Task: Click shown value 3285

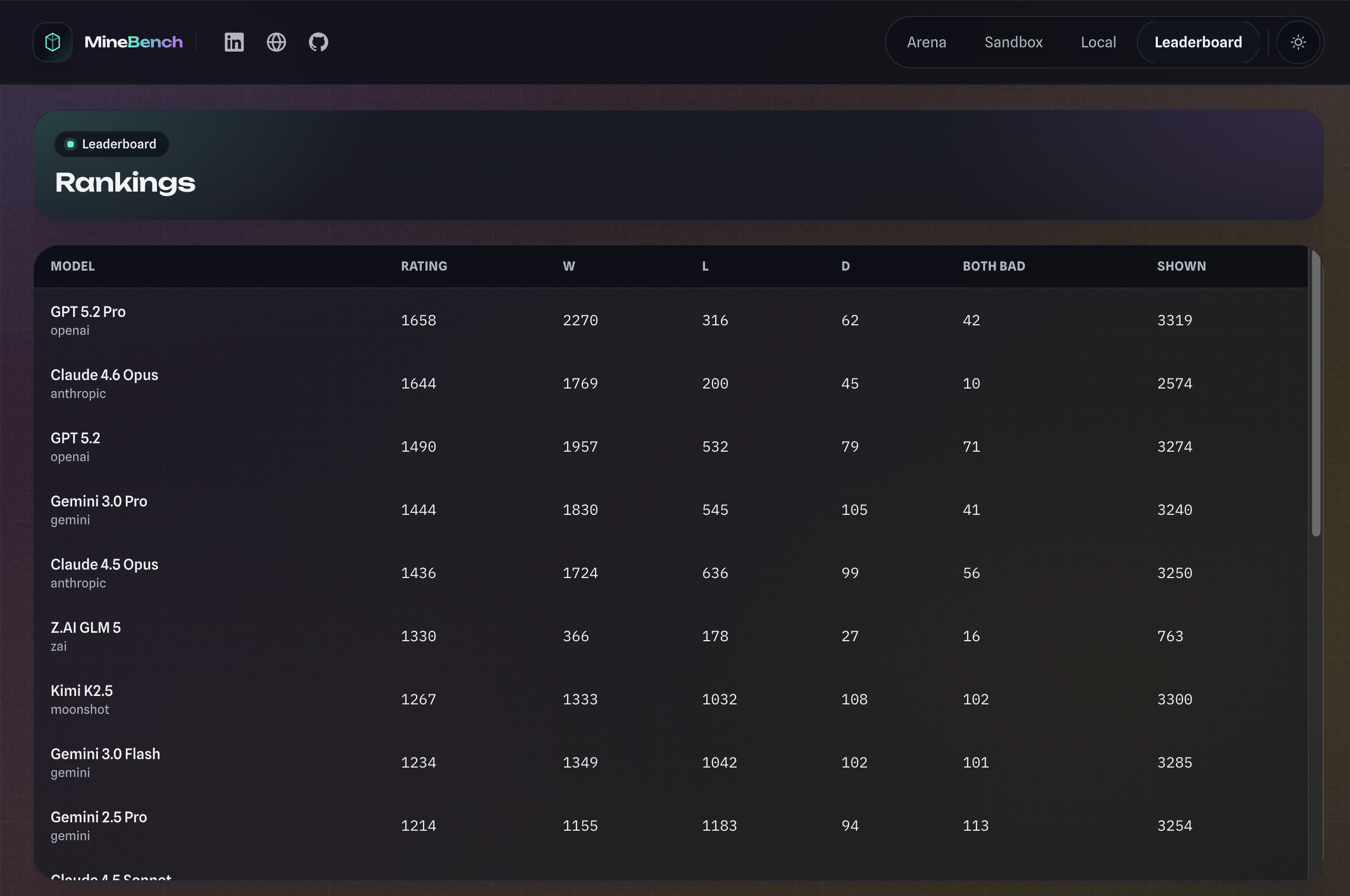Action: click(1175, 762)
